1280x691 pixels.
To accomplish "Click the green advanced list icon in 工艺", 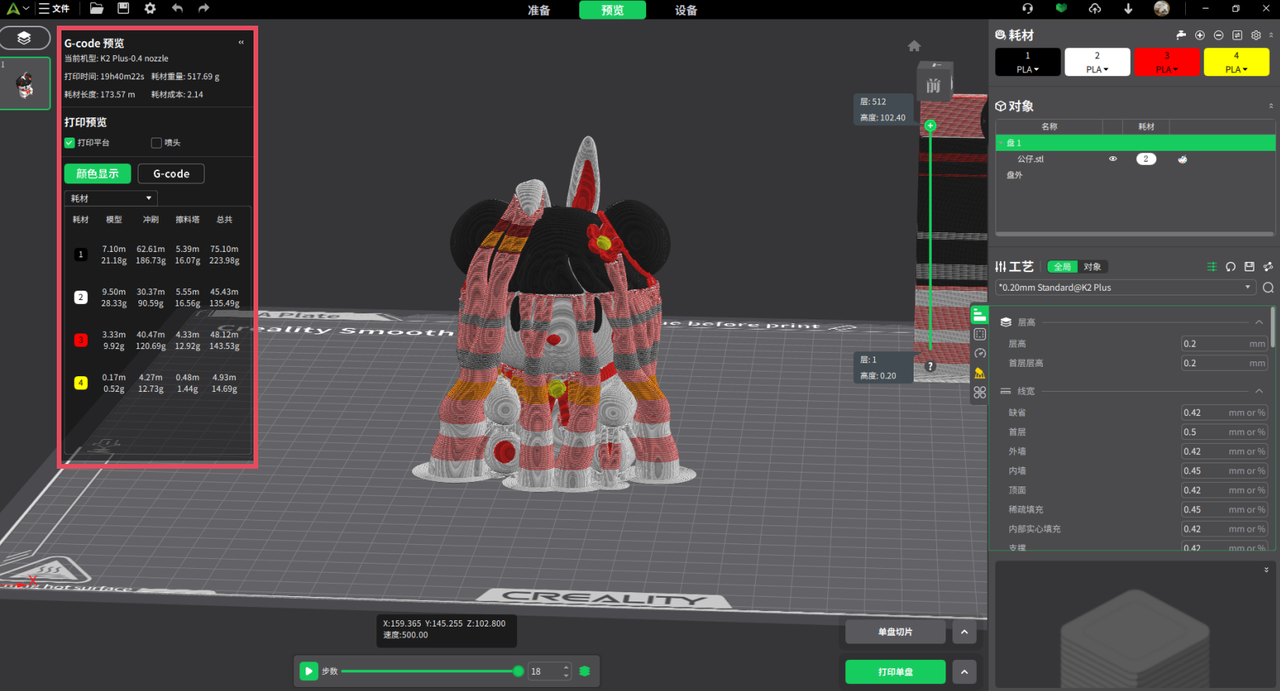I will 1212,267.
